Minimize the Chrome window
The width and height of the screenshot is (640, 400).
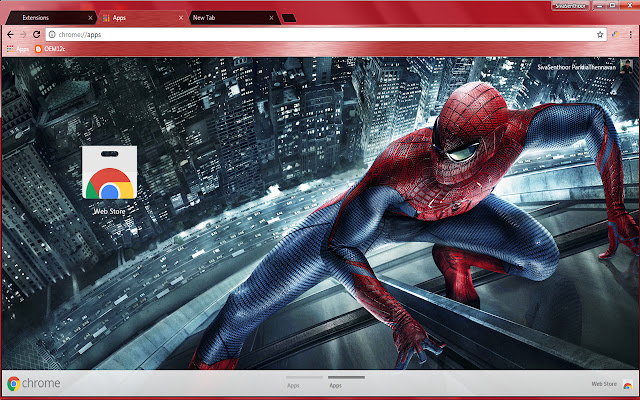click(x=600, y=6)
